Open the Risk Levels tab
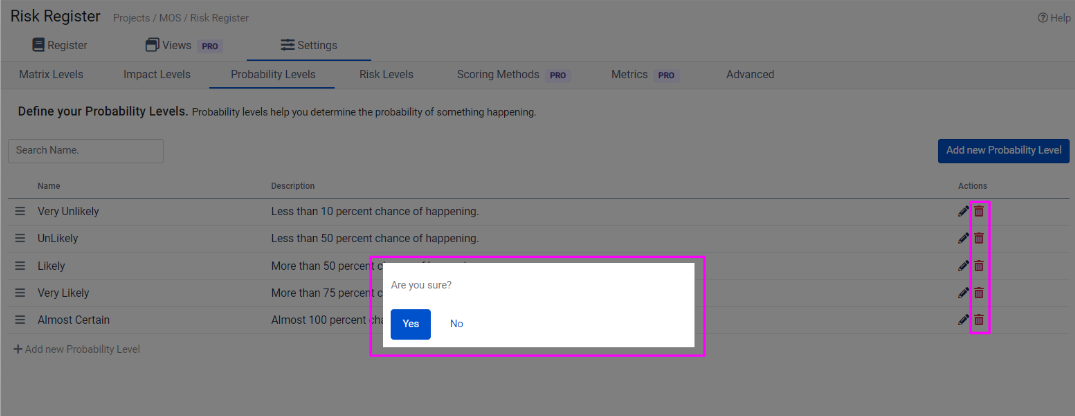The width and height of the screenshot is (1075, 416). point(386,74)
